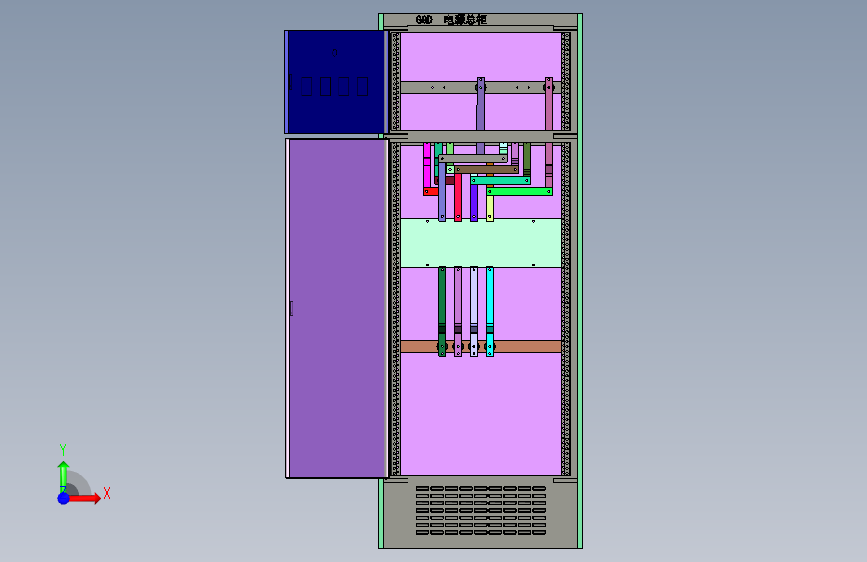The height and width of the screenshot is (562, 867).
Task: Select the magenta vertical busbar
Action: 426,165
